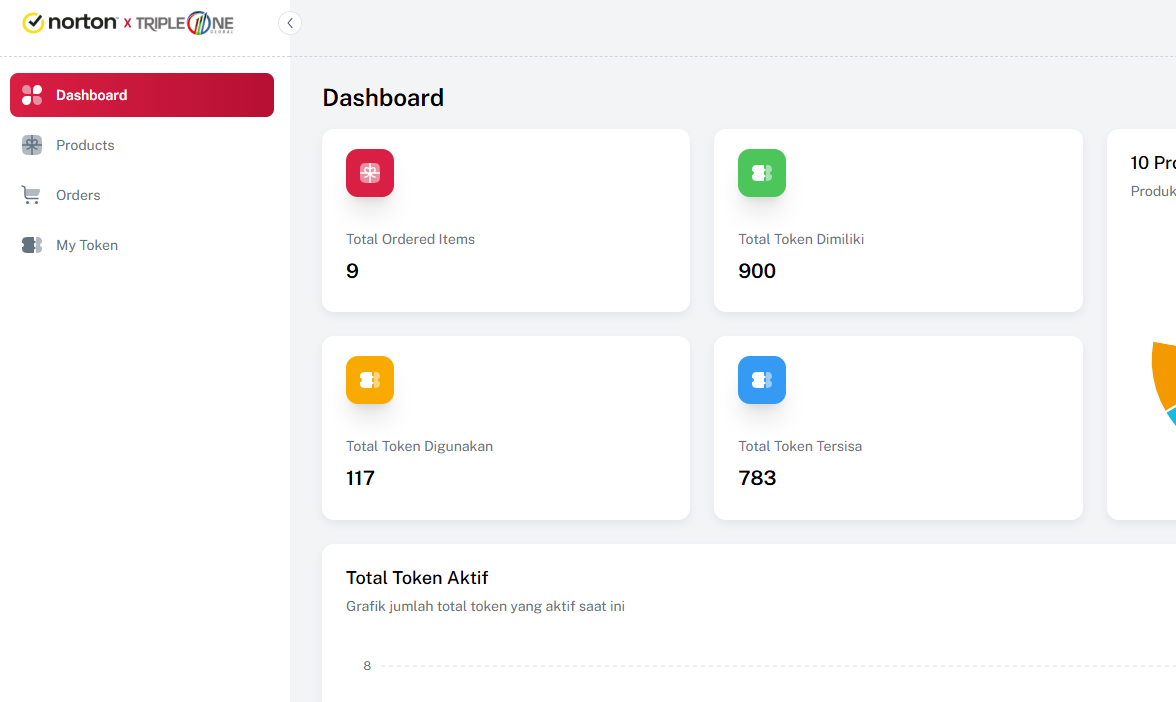This screenshot has height=702, width=1176.
Task: Click the Triple One Global logo
Action: (184, 23)
